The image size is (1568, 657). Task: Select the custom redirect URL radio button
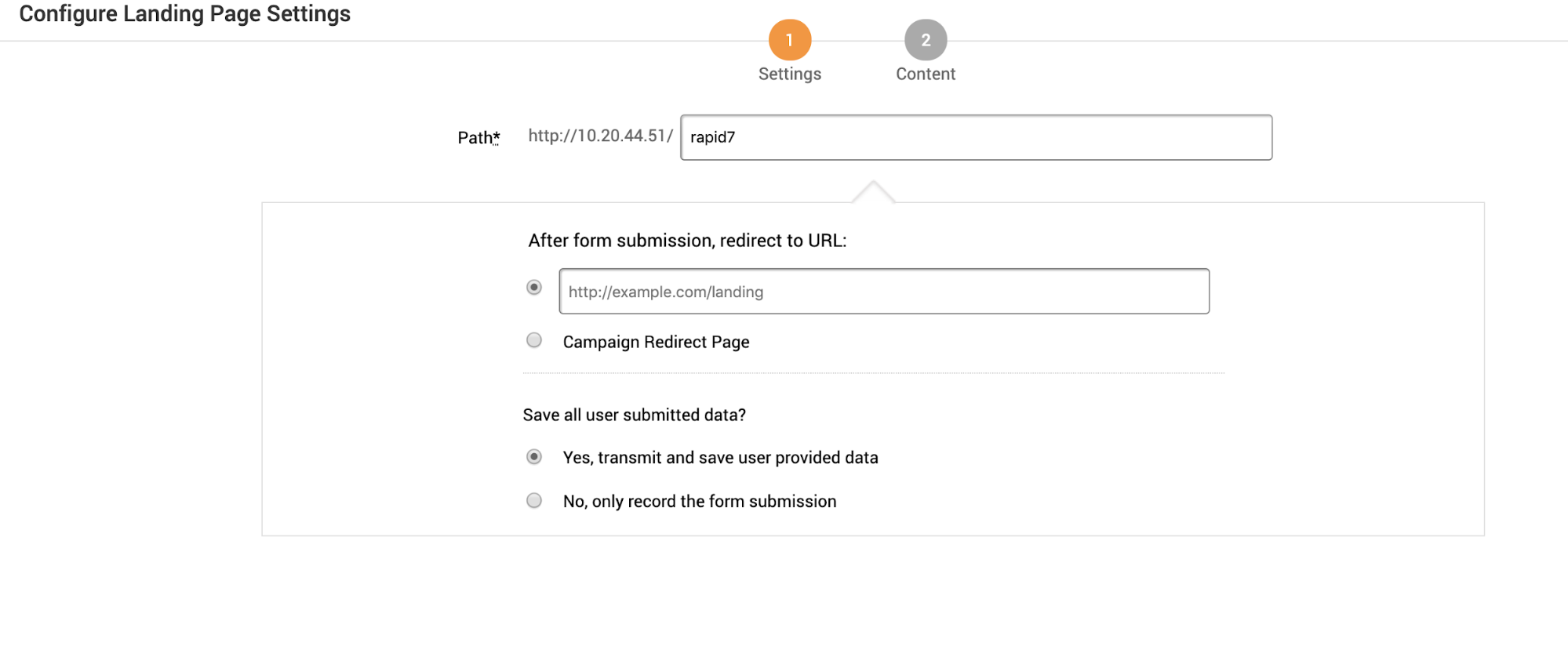(x=534, y=288)
